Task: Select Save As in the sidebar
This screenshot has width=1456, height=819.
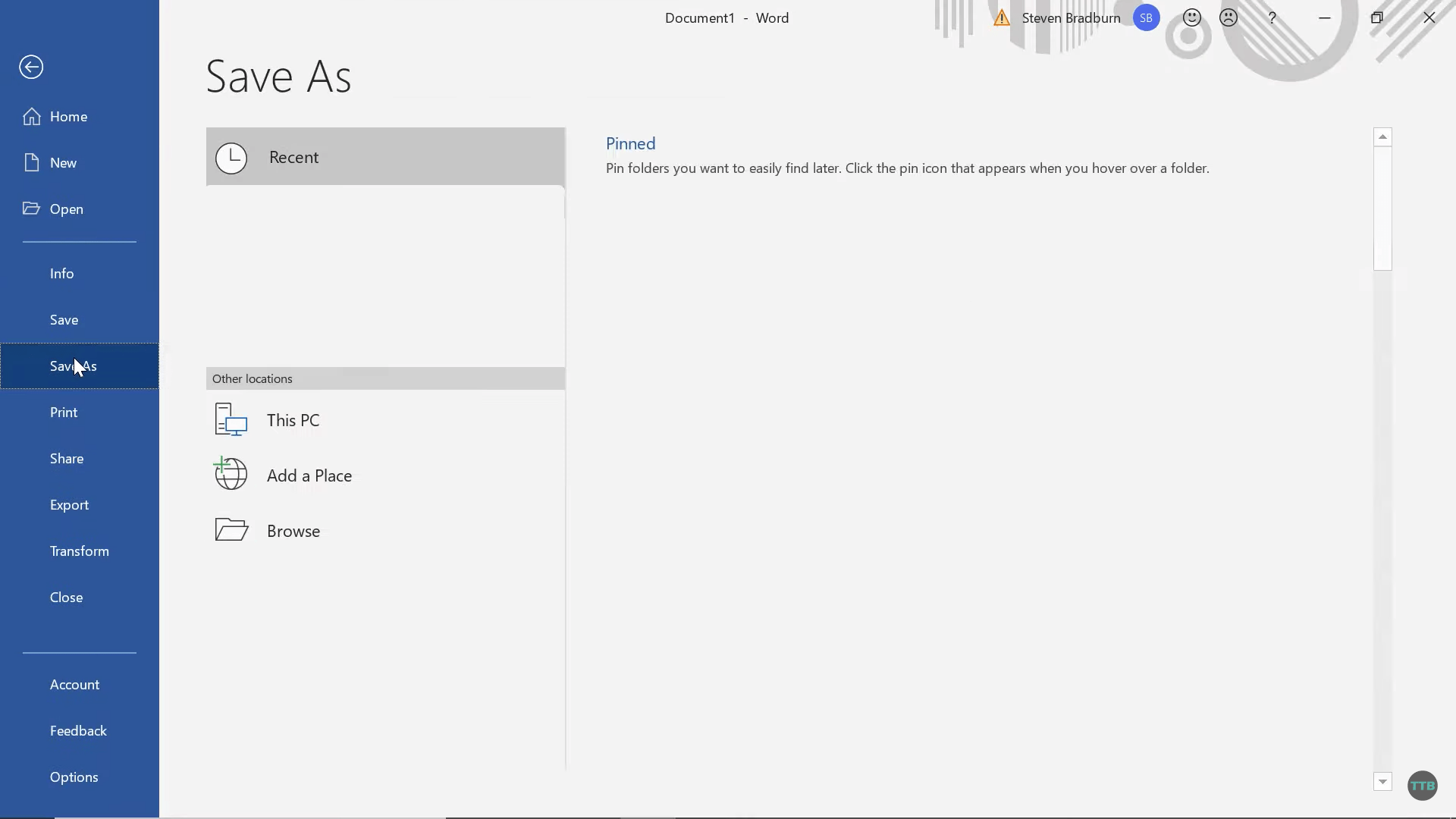Action: tap(80, 366)
